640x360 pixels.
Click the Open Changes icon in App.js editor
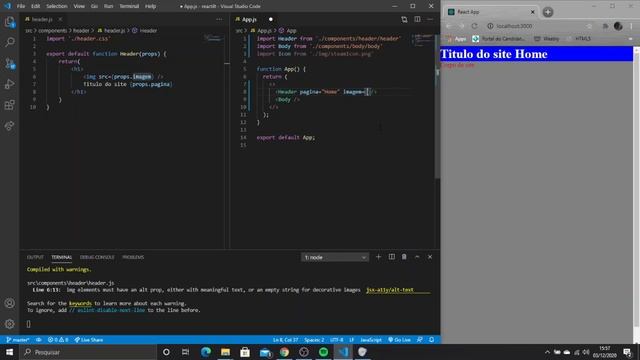(404, 19)
